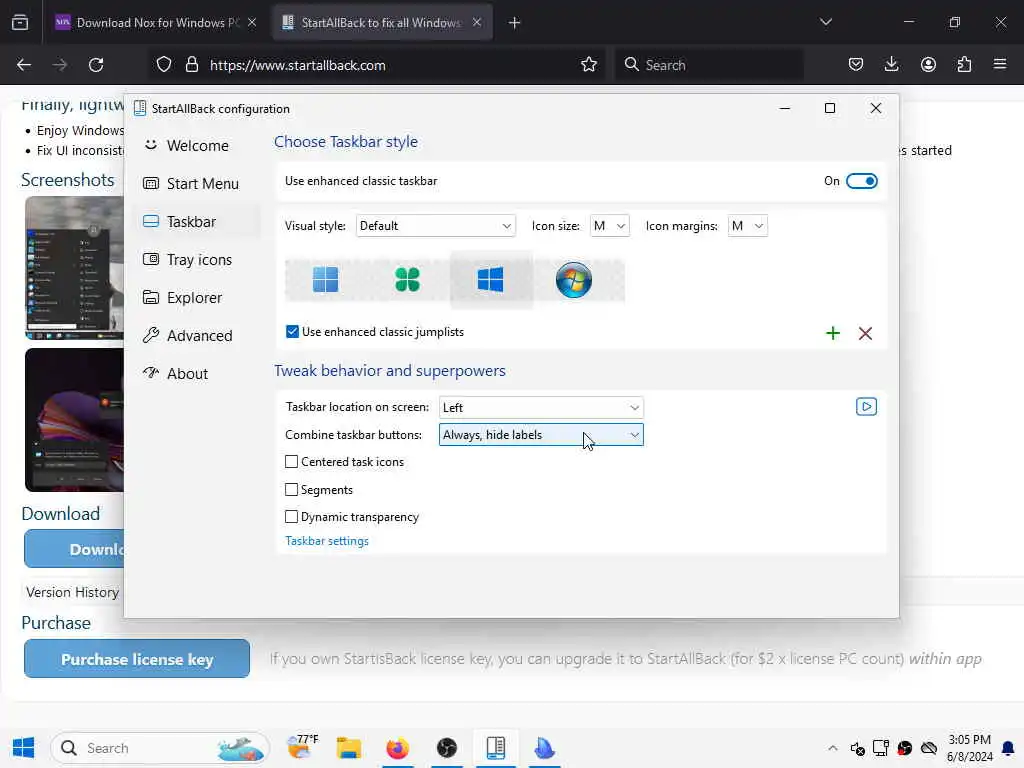Open the Firefox extensions puzzle icon
The width and height of the screenshot is (1024, 768).
964,65
